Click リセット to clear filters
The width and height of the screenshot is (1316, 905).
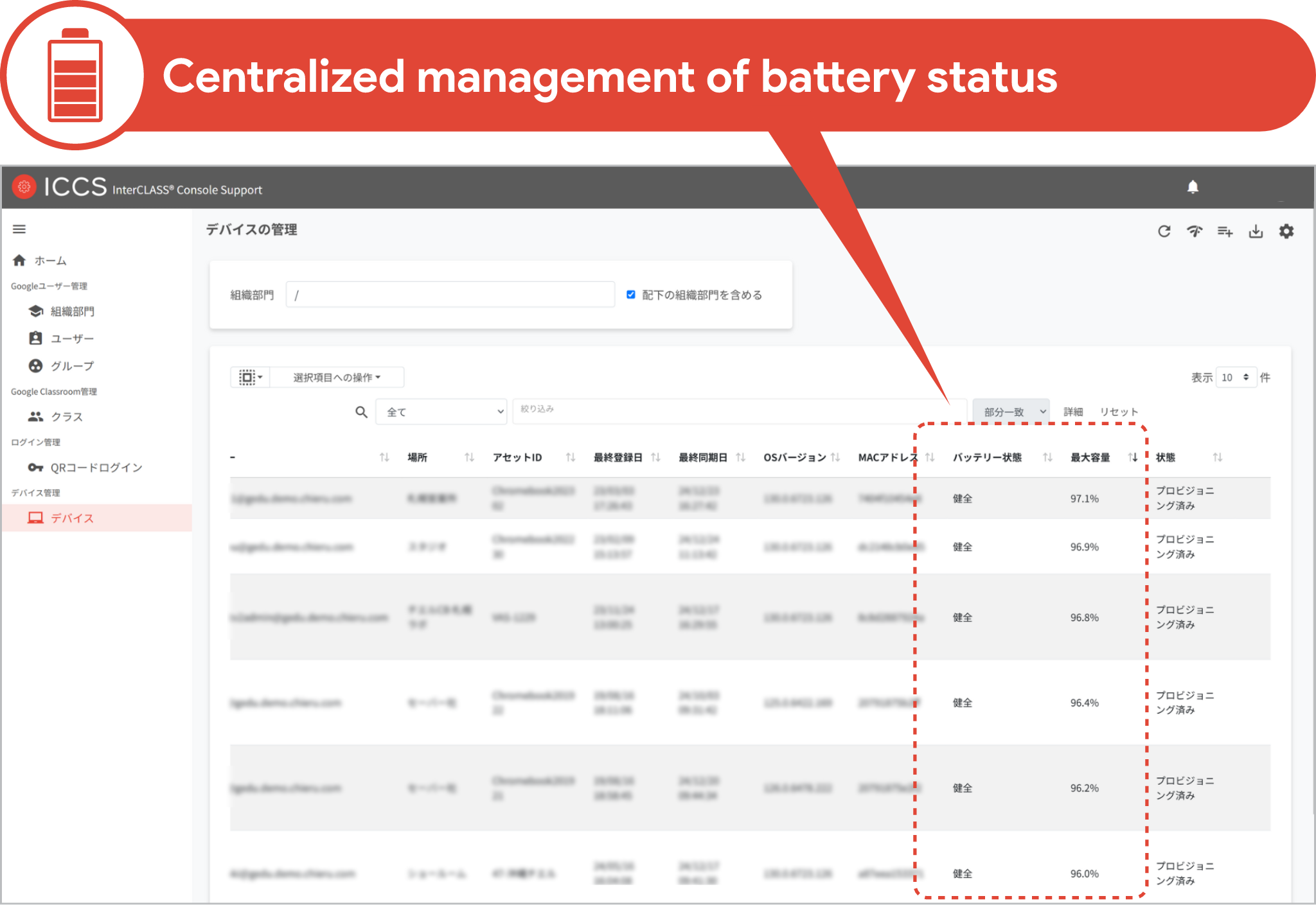(x=1119, y=411)
